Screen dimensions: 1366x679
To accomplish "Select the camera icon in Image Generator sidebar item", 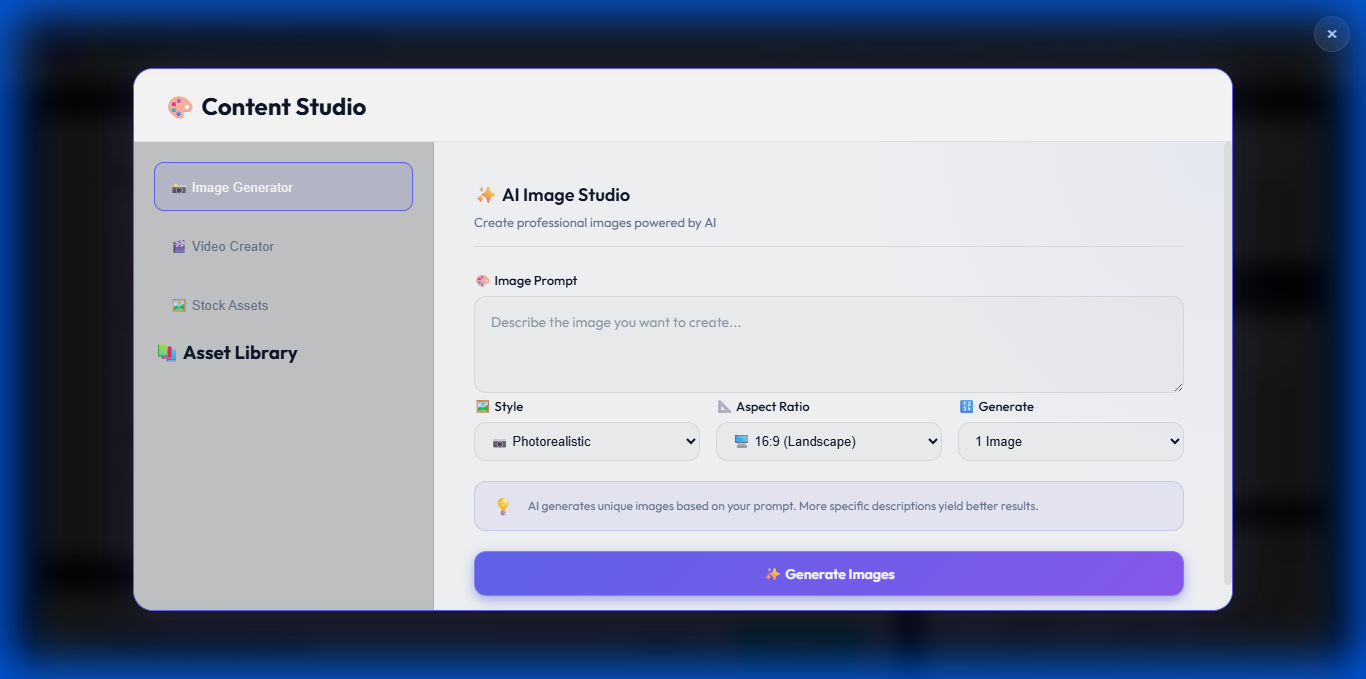I will pyautogui.click(x=178, y=186).
